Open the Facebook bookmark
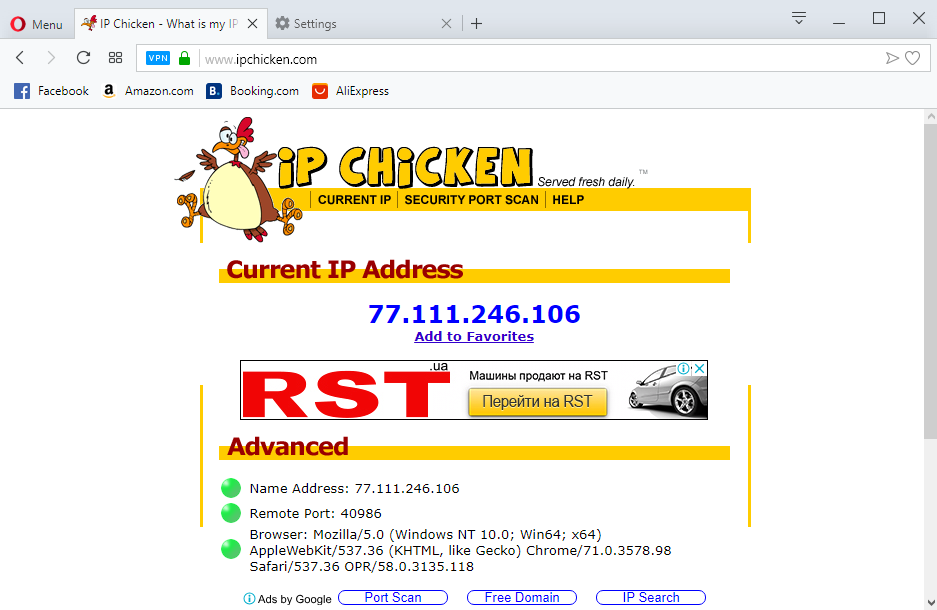 click(x=51, y=91)
